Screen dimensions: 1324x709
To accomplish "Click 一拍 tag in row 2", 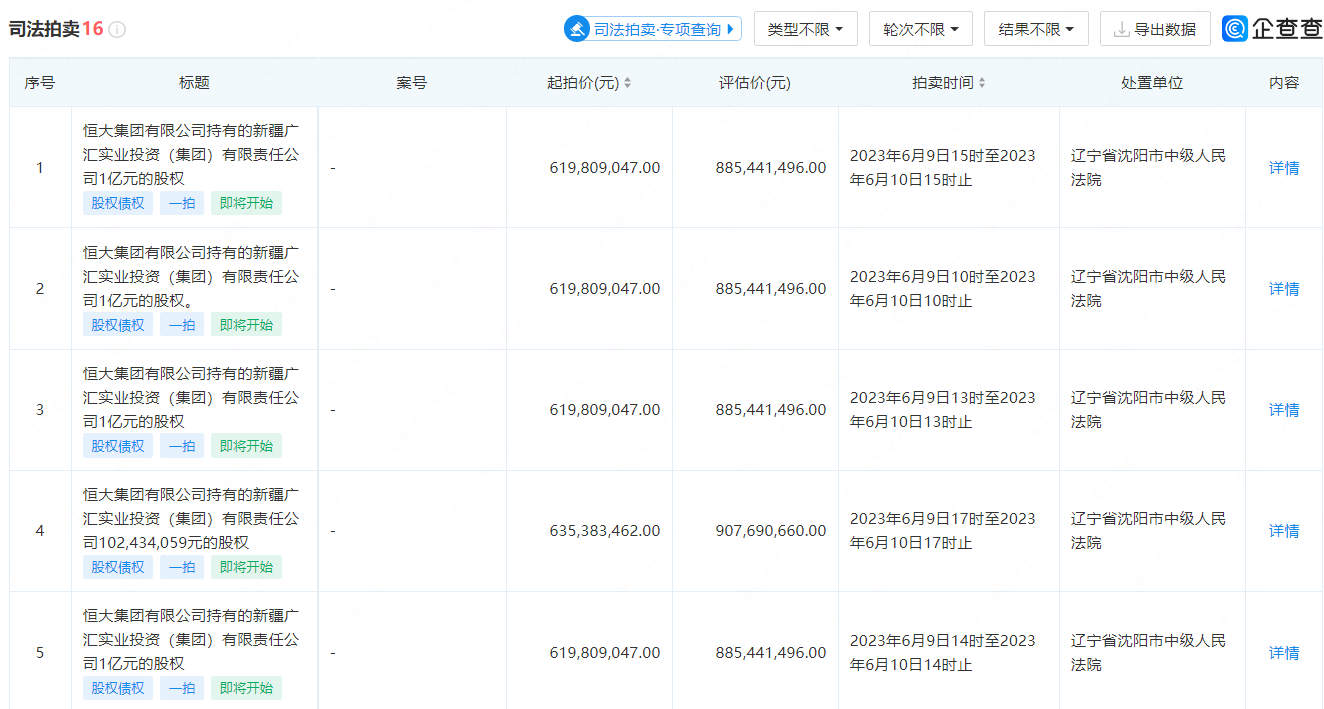I will coord(182,325).
